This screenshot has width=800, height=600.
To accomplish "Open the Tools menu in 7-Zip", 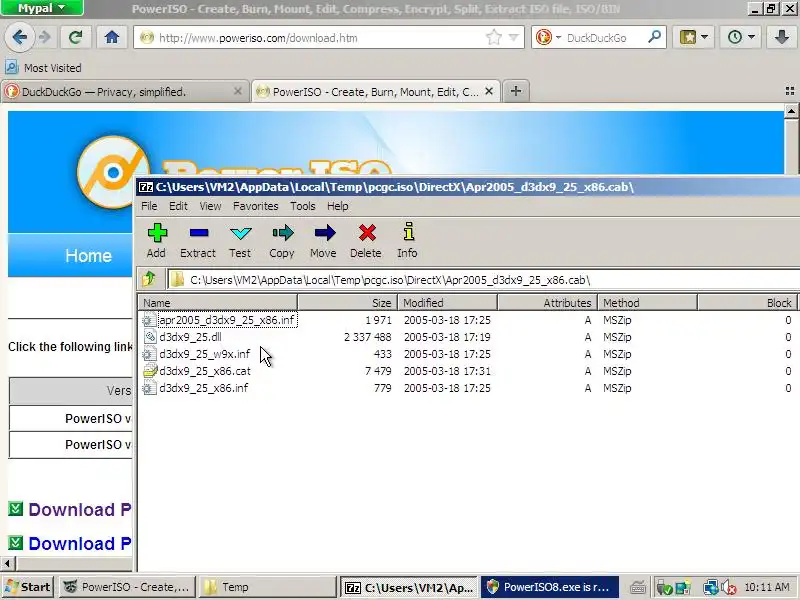I will pos(303,206).
